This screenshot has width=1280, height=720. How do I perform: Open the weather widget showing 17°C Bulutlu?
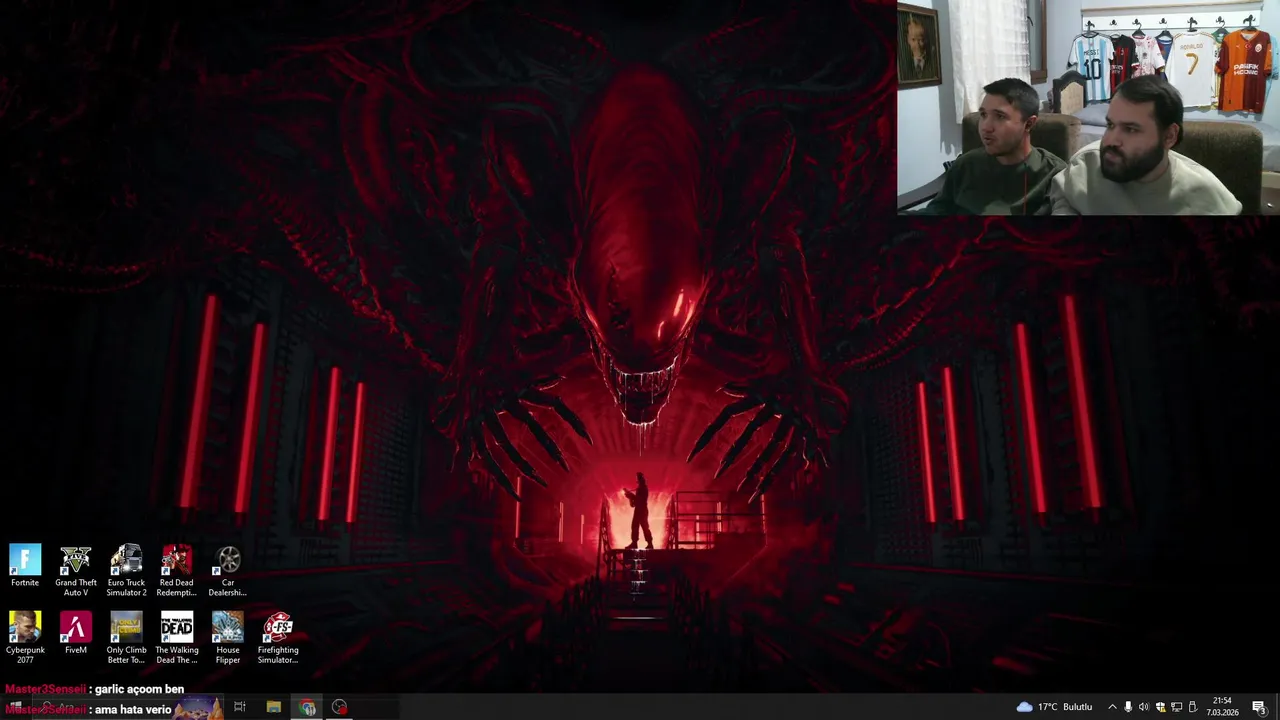(1055, 707)
